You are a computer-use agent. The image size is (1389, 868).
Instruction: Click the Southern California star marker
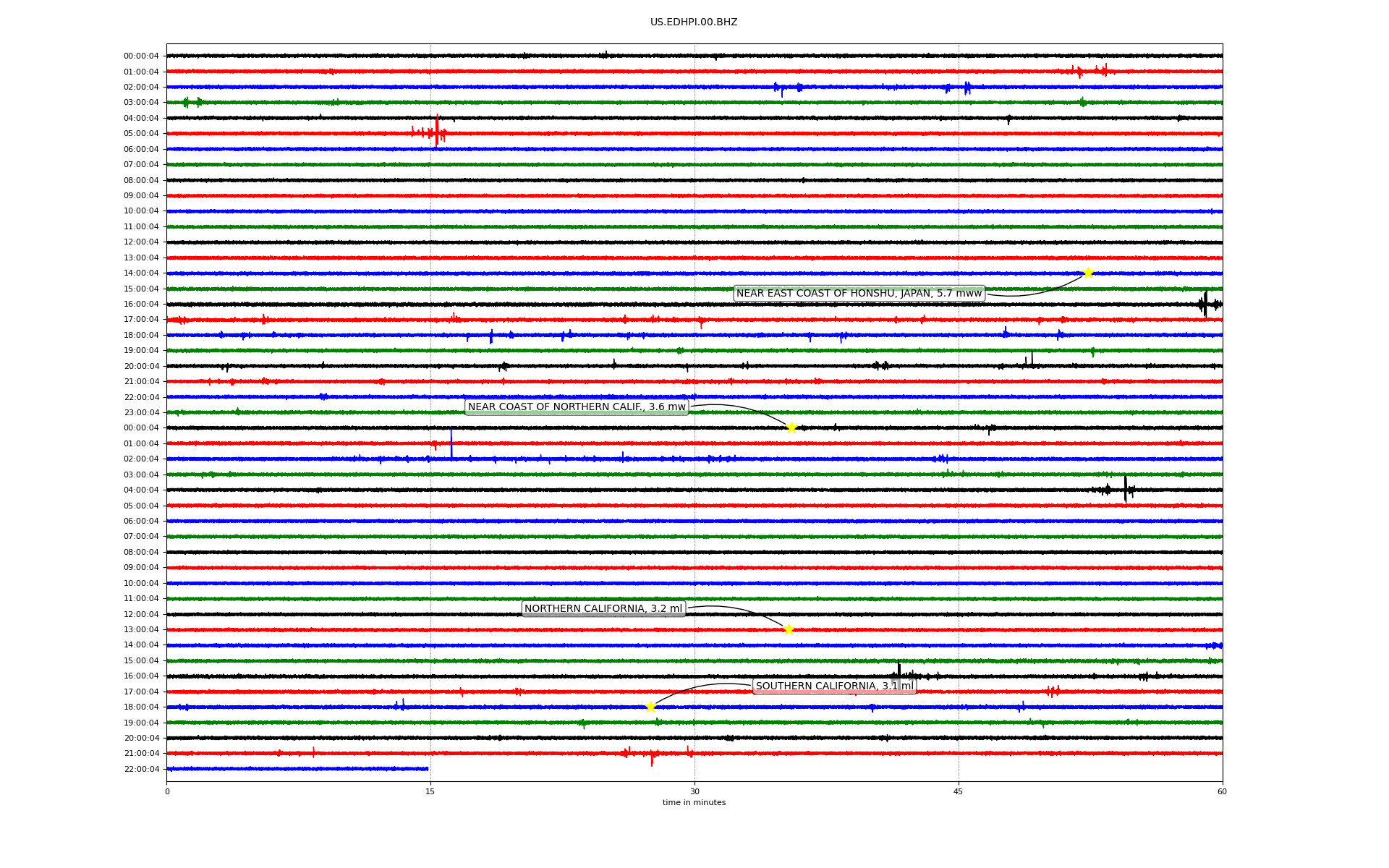pyautogui.click(x=650, y=707)
